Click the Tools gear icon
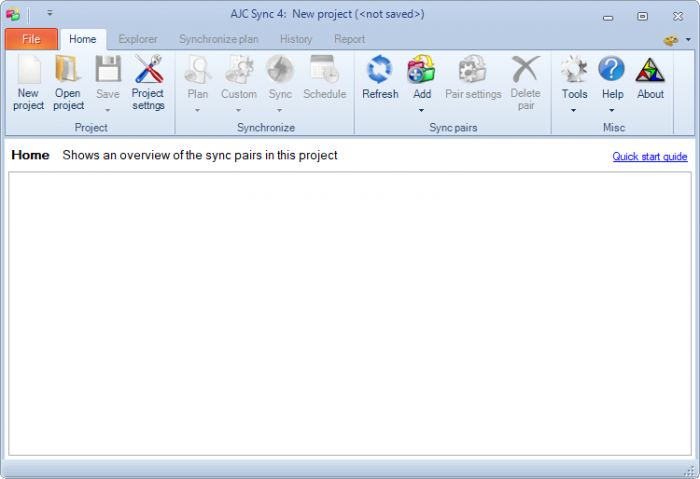Viewport: 700px width, 479px height. point(574,69)
